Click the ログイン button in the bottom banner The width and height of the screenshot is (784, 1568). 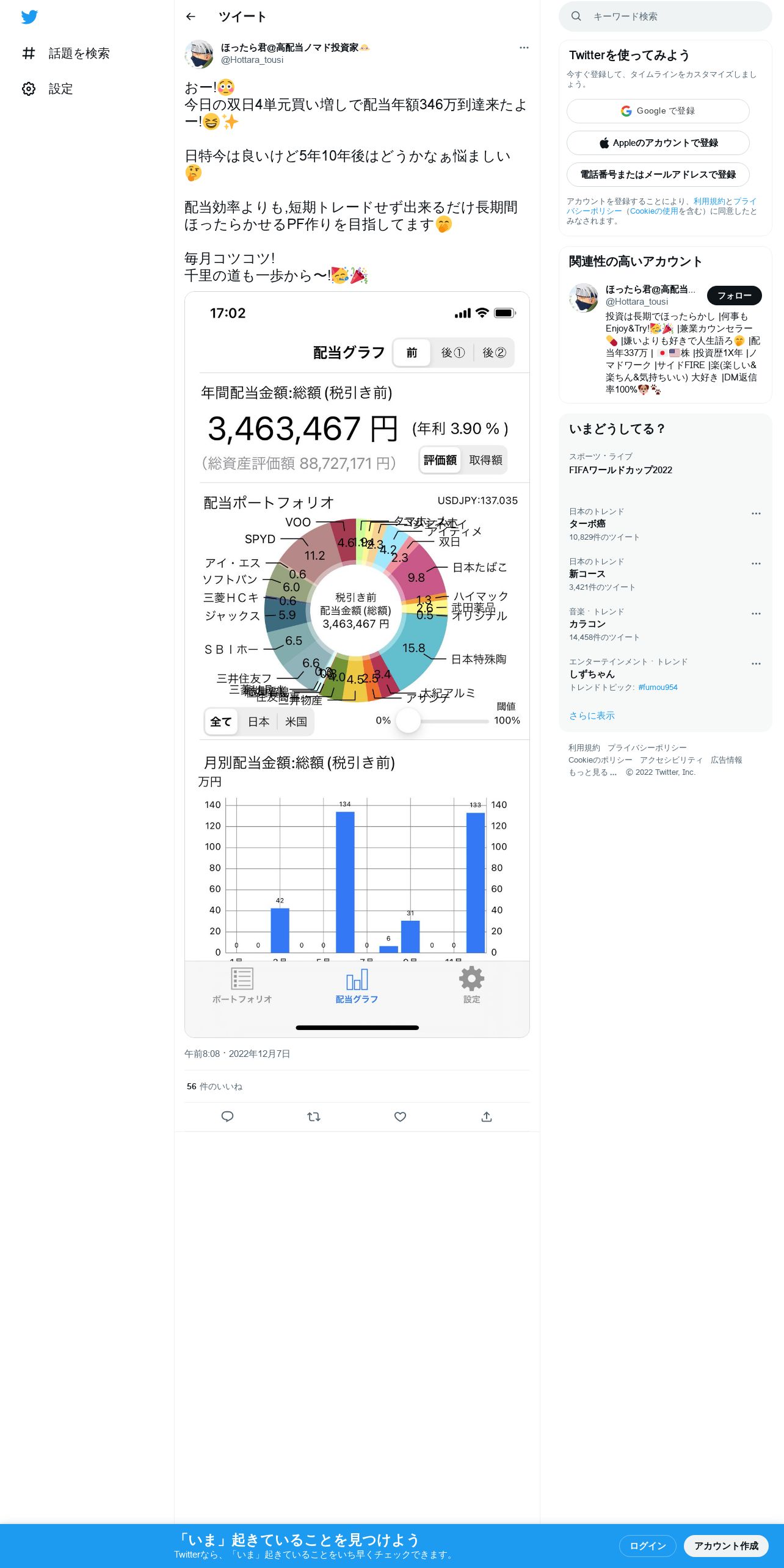pyautogui.click(x=647, y=1545)
